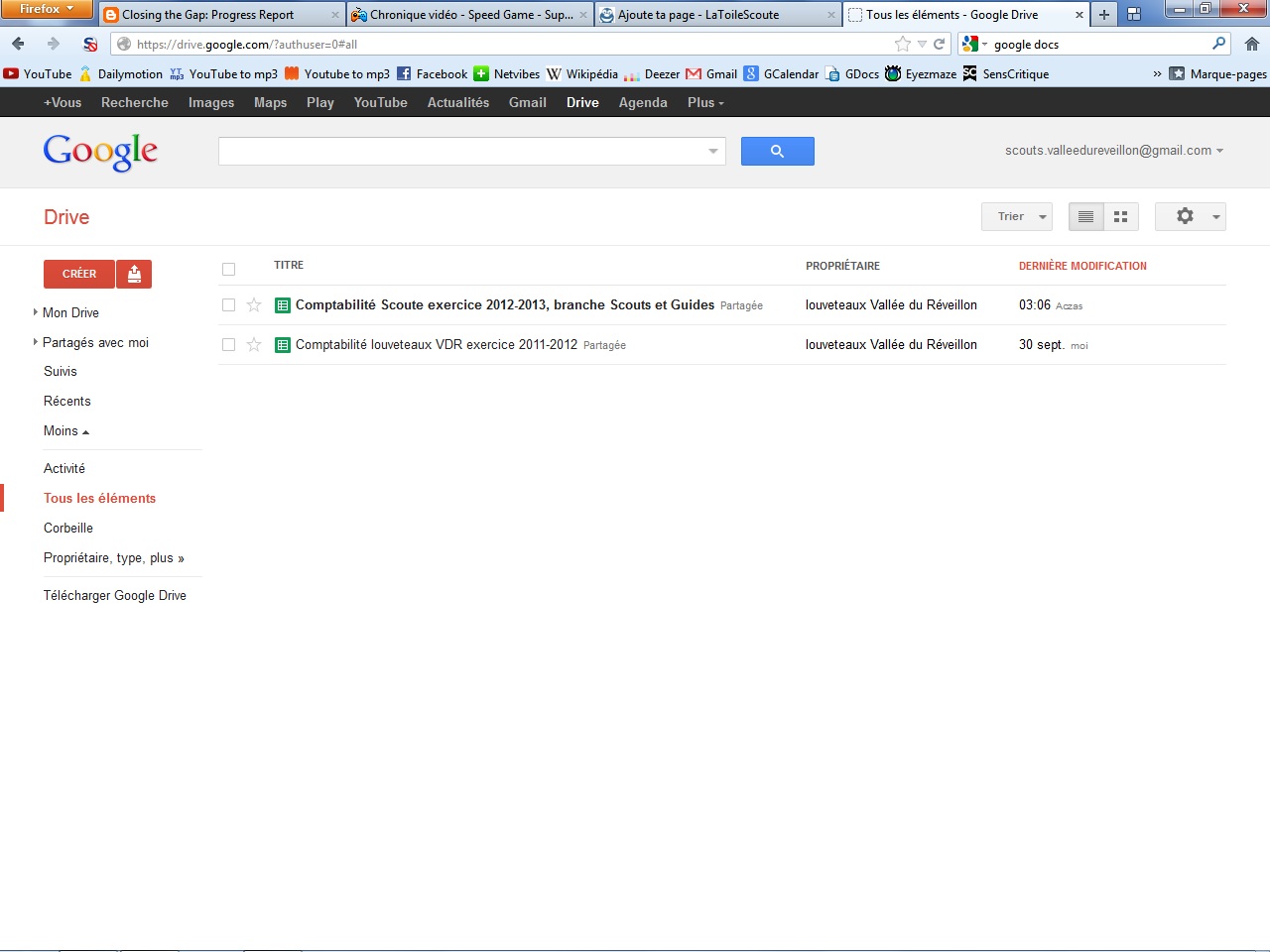This screenshot has height=952, width=1270.
Task: Check the Comptabilité Scoute 2012-2013 checkbox
Action: click(x=228, y=305)
